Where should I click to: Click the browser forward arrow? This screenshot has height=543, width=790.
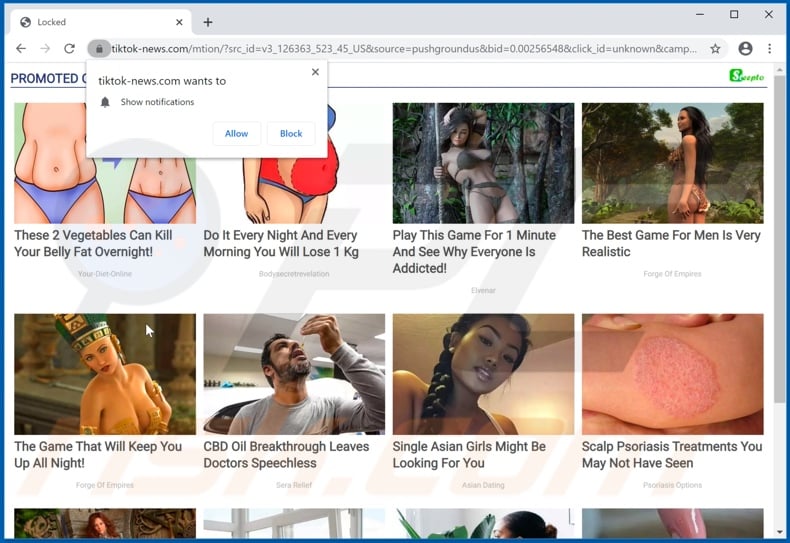click(x=45, y=48)
